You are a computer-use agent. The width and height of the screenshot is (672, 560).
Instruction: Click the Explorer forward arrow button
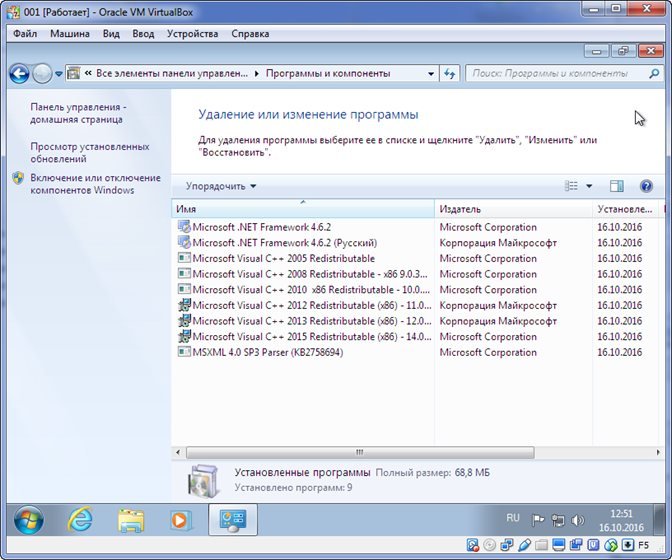point(42,74)
